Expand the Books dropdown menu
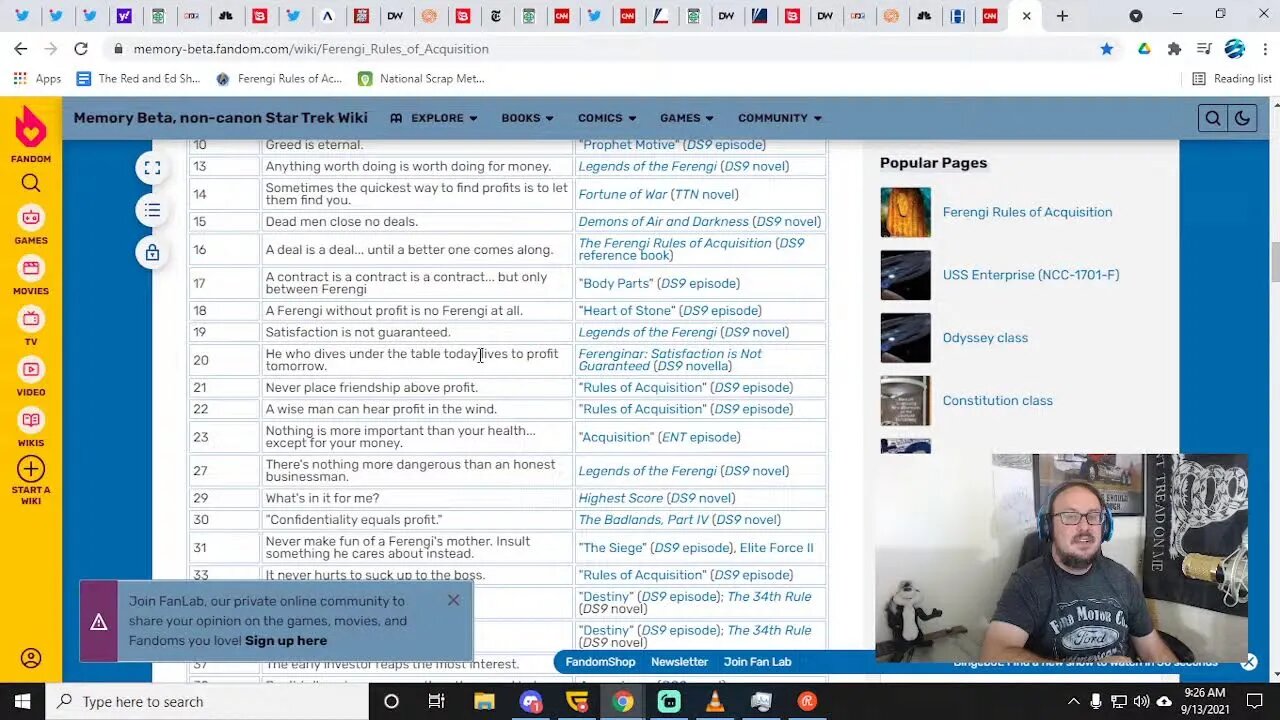1280x720 pixels. (527, 118)
